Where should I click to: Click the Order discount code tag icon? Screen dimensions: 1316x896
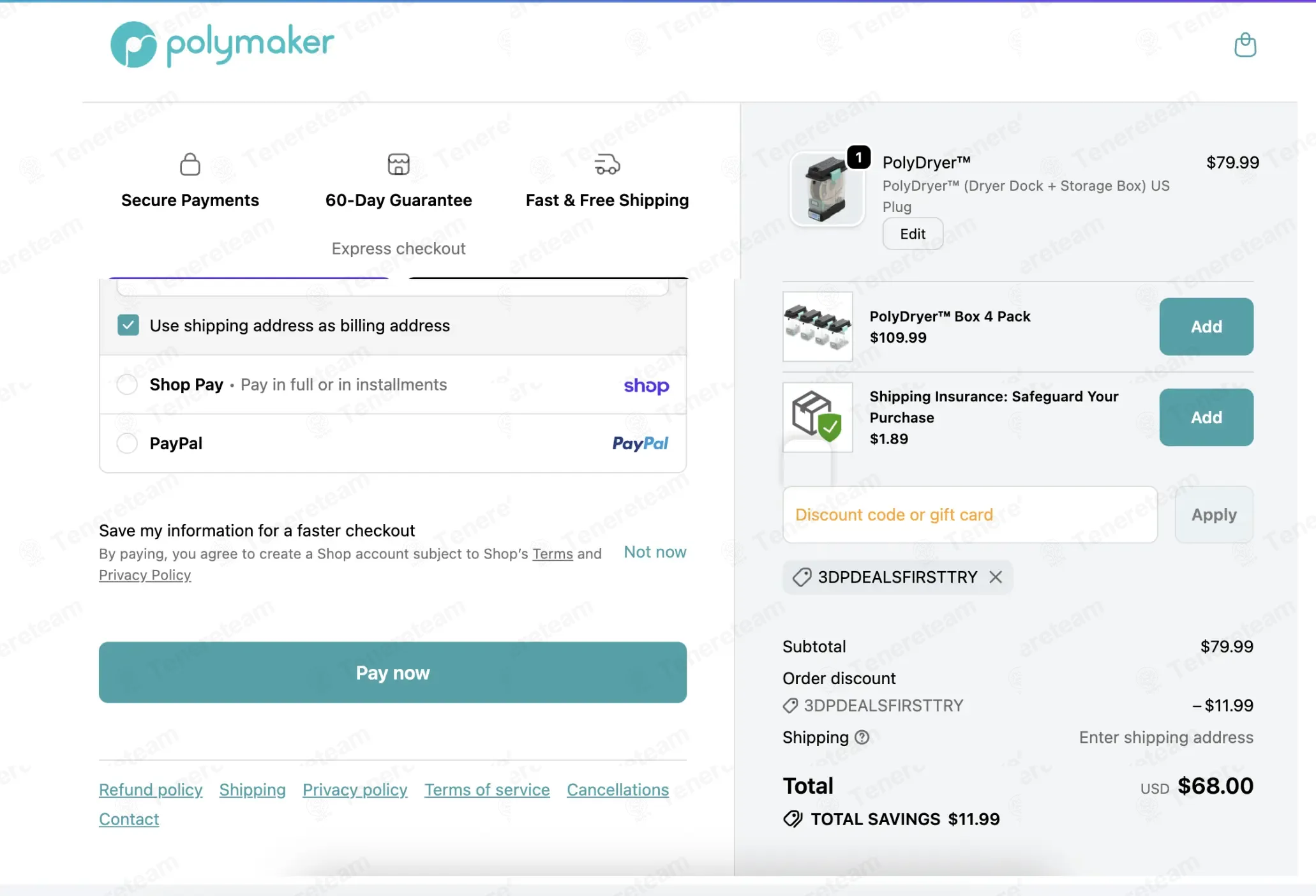point(790,706)
